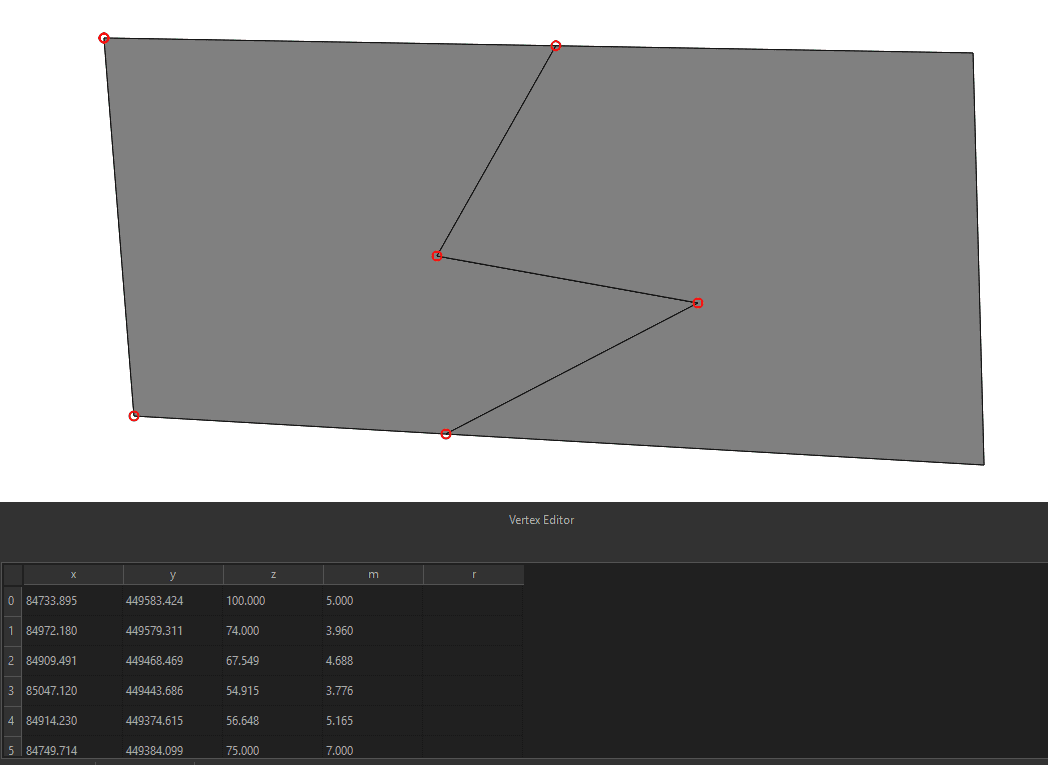Screen dimensions: 1048x765
Task: Select the m value 3.960 of vertex 1
Action: (373, 630)
